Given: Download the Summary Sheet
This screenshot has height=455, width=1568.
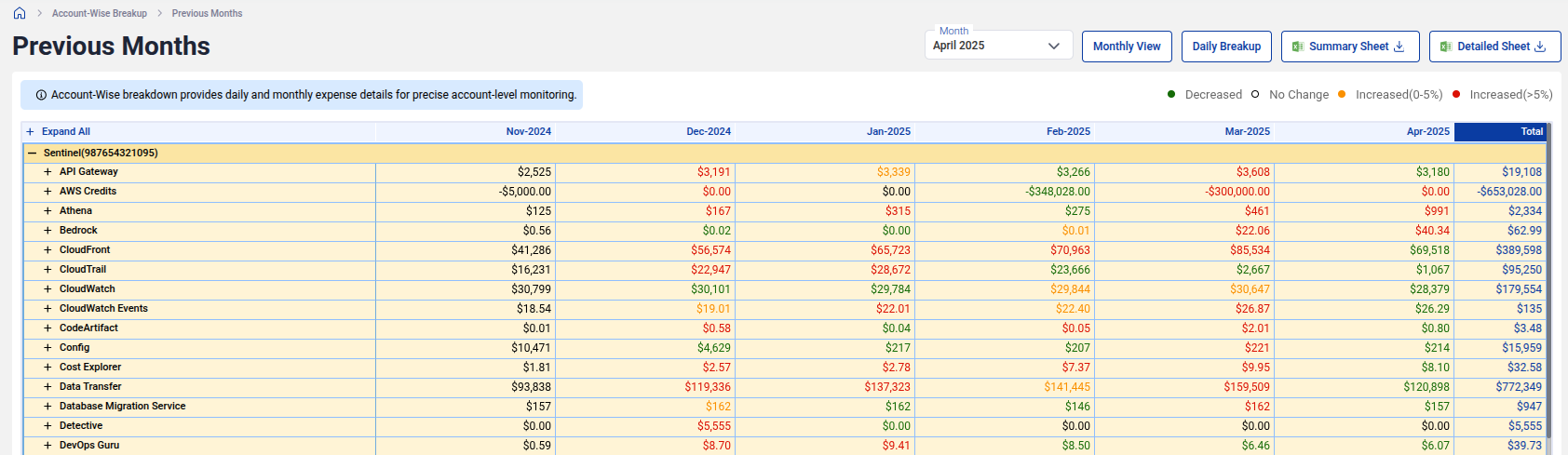Looking at the screenshot, I should pos(1349,47).
